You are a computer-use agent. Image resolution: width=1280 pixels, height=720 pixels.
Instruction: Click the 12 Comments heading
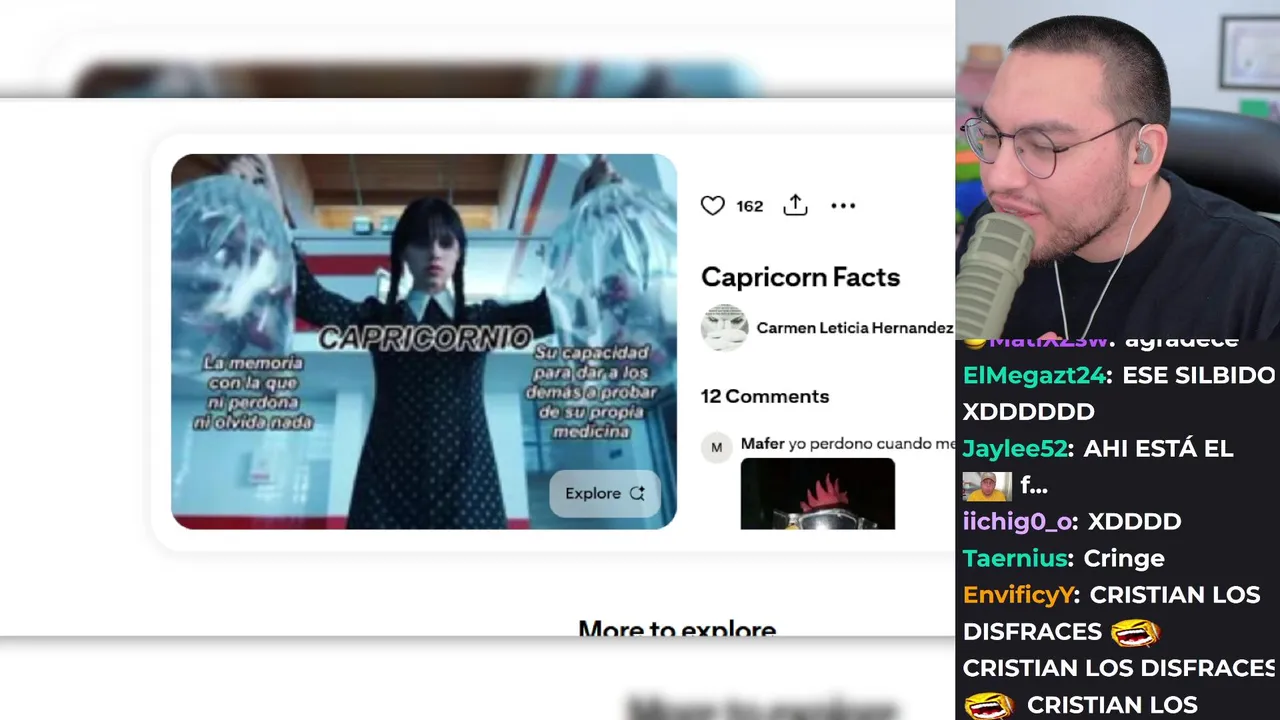[765, 396]
